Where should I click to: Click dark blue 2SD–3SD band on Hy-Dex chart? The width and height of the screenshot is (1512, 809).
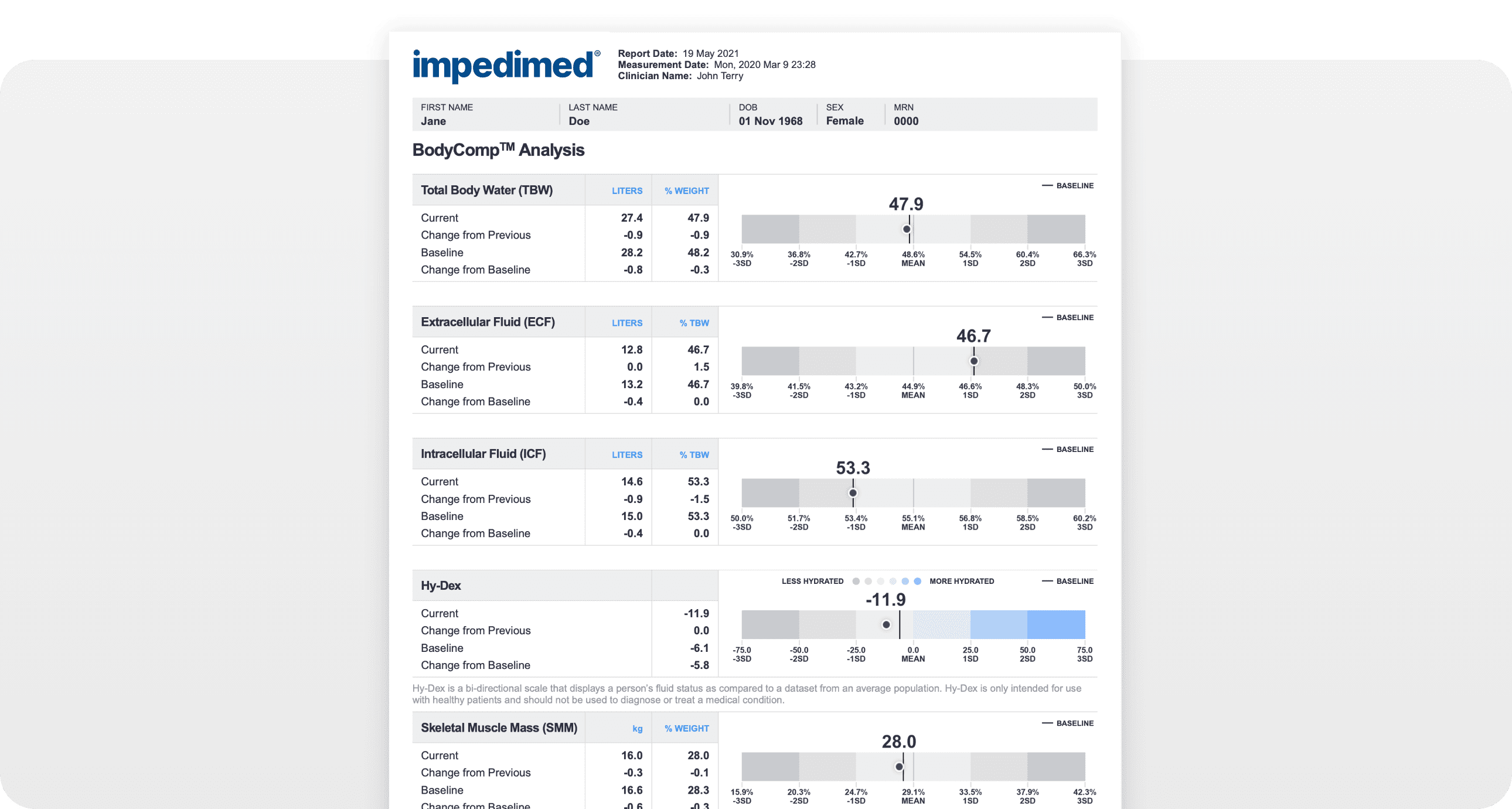(1055, 625)
